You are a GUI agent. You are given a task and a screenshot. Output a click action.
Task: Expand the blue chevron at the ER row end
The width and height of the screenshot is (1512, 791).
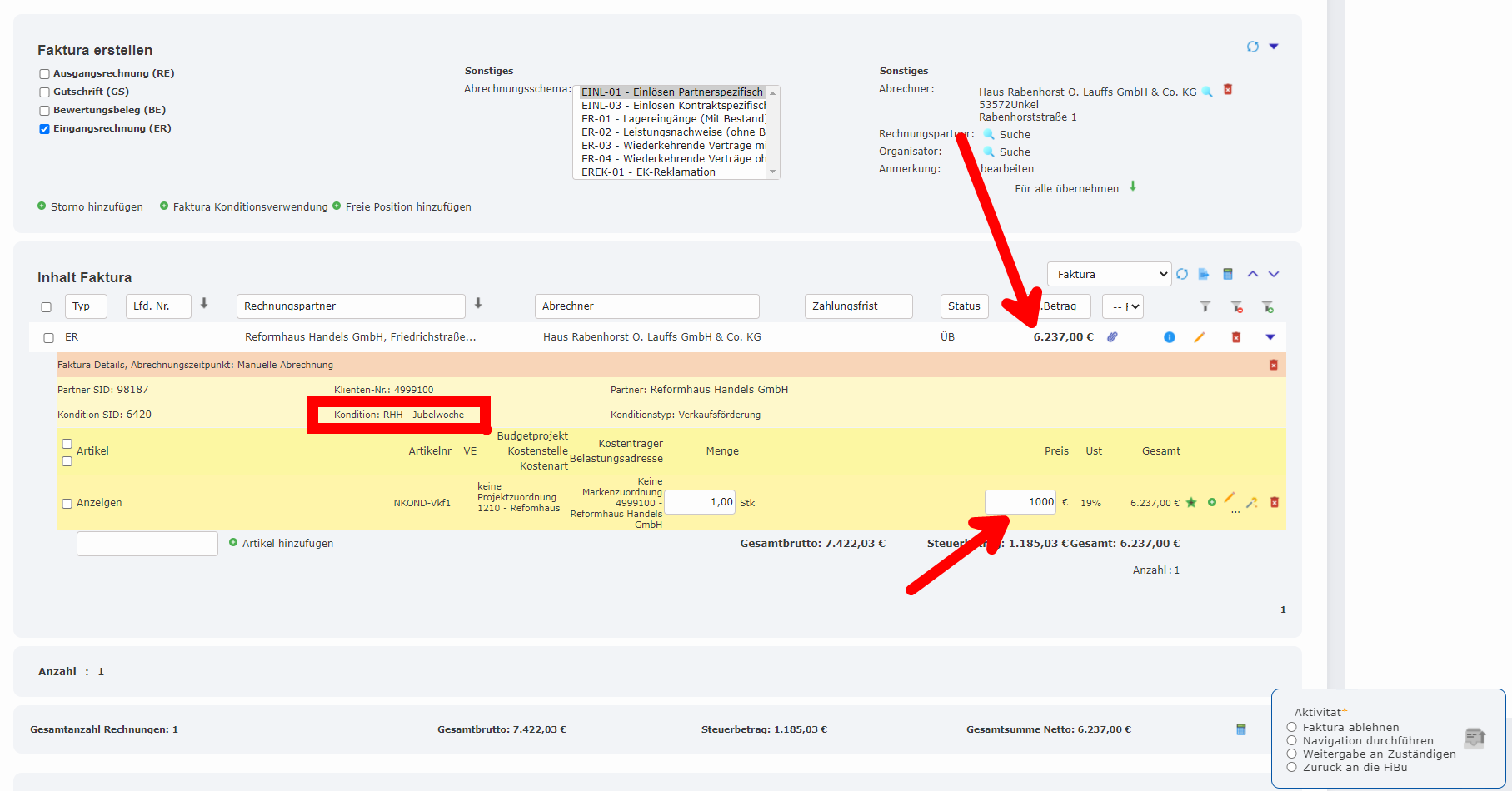pyautogui.click(x=1270, y=337)
